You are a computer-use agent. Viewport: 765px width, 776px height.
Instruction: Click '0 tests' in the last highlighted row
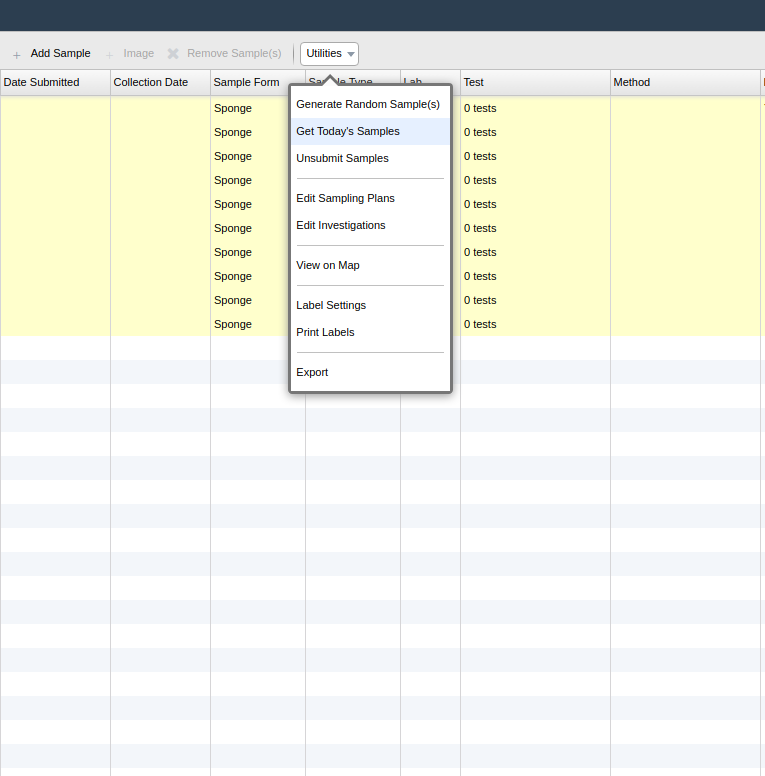(480, 324)
